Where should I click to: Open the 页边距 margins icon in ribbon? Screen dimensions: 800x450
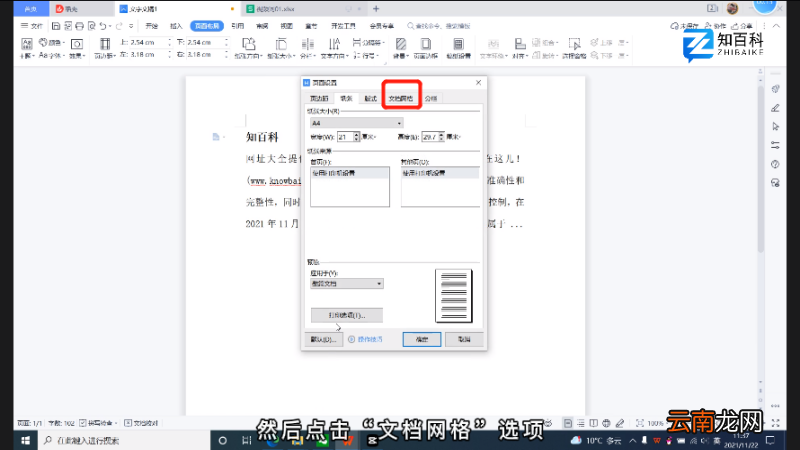[105, 48]
